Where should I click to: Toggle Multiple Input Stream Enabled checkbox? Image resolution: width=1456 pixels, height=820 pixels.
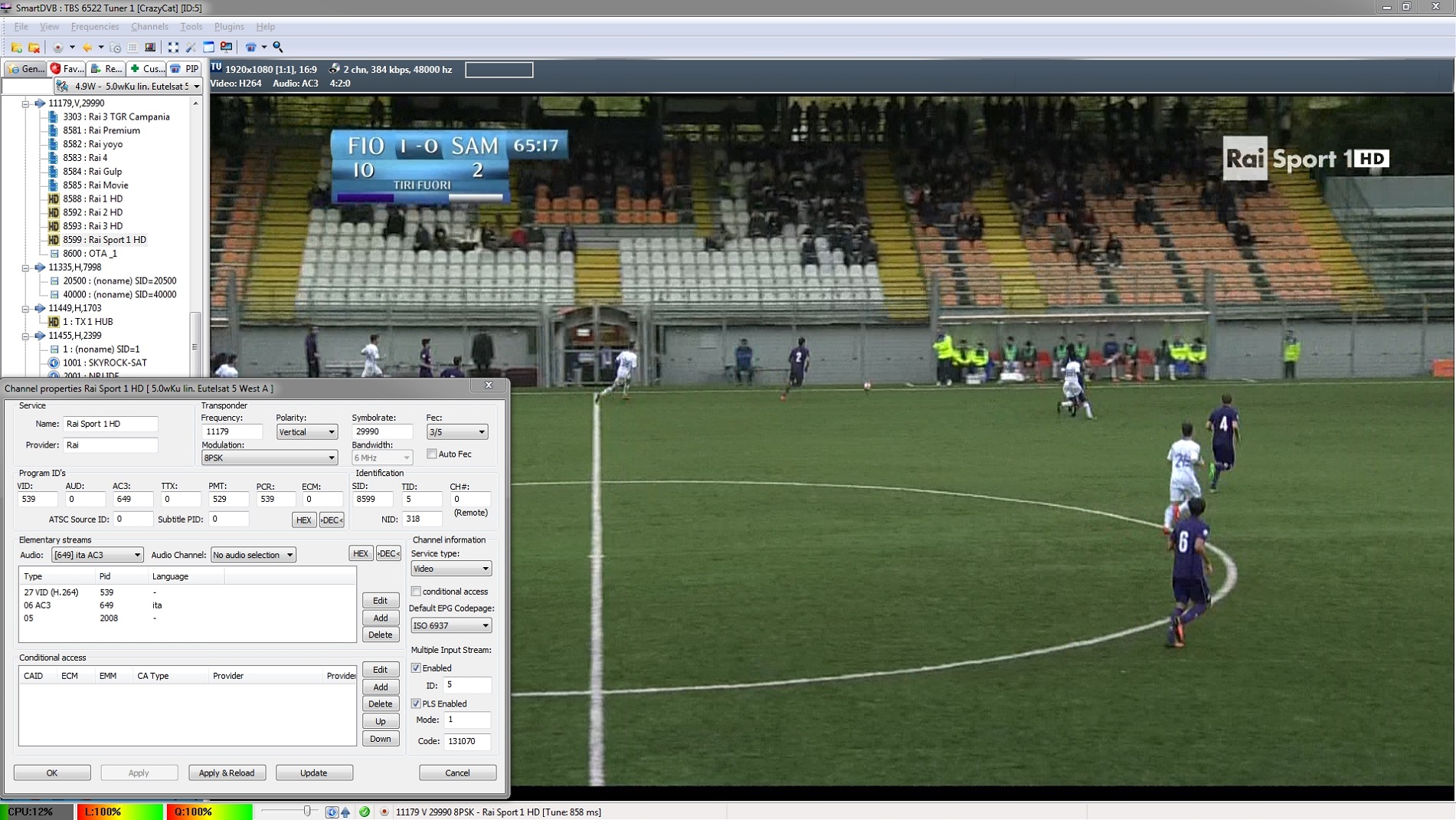coord(416,668)
